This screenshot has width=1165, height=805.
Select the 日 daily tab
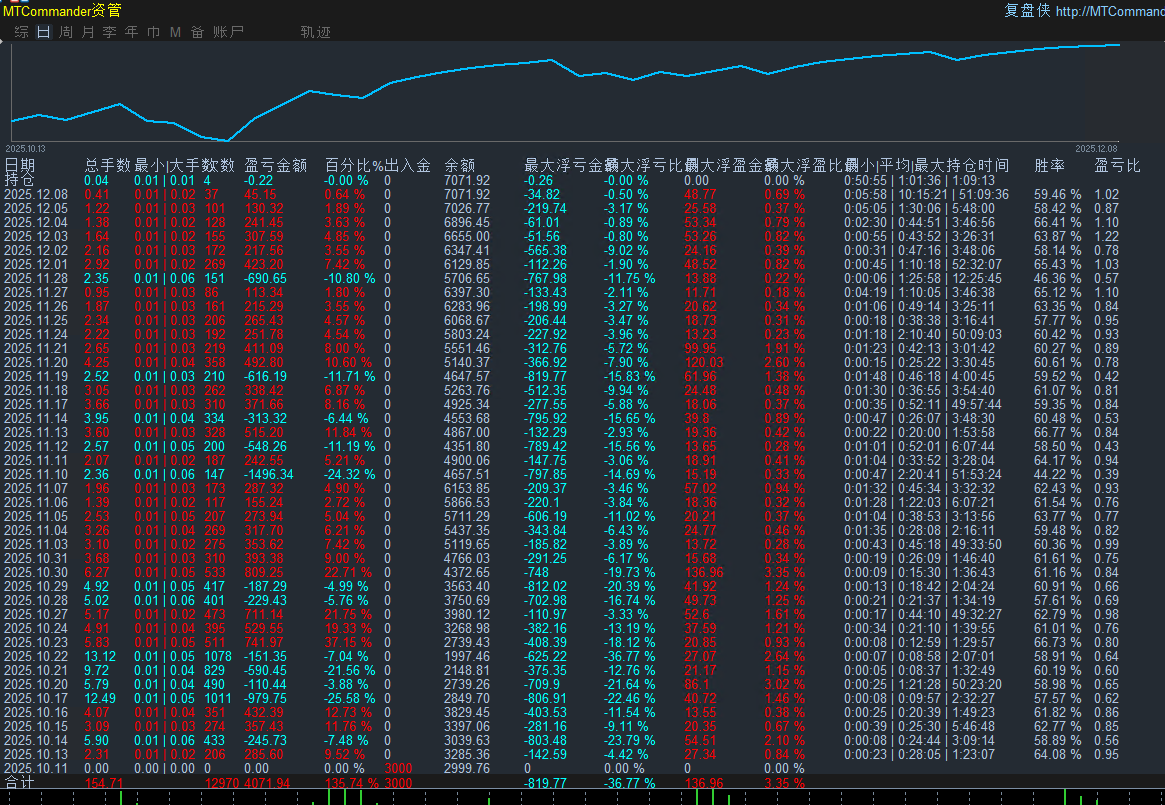(43, 32)
